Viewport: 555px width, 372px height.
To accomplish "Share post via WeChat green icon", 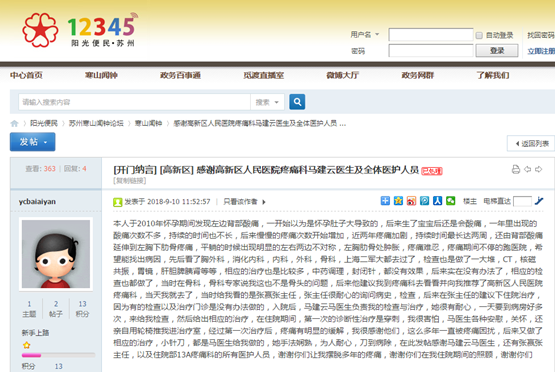I will pos(451,201).
